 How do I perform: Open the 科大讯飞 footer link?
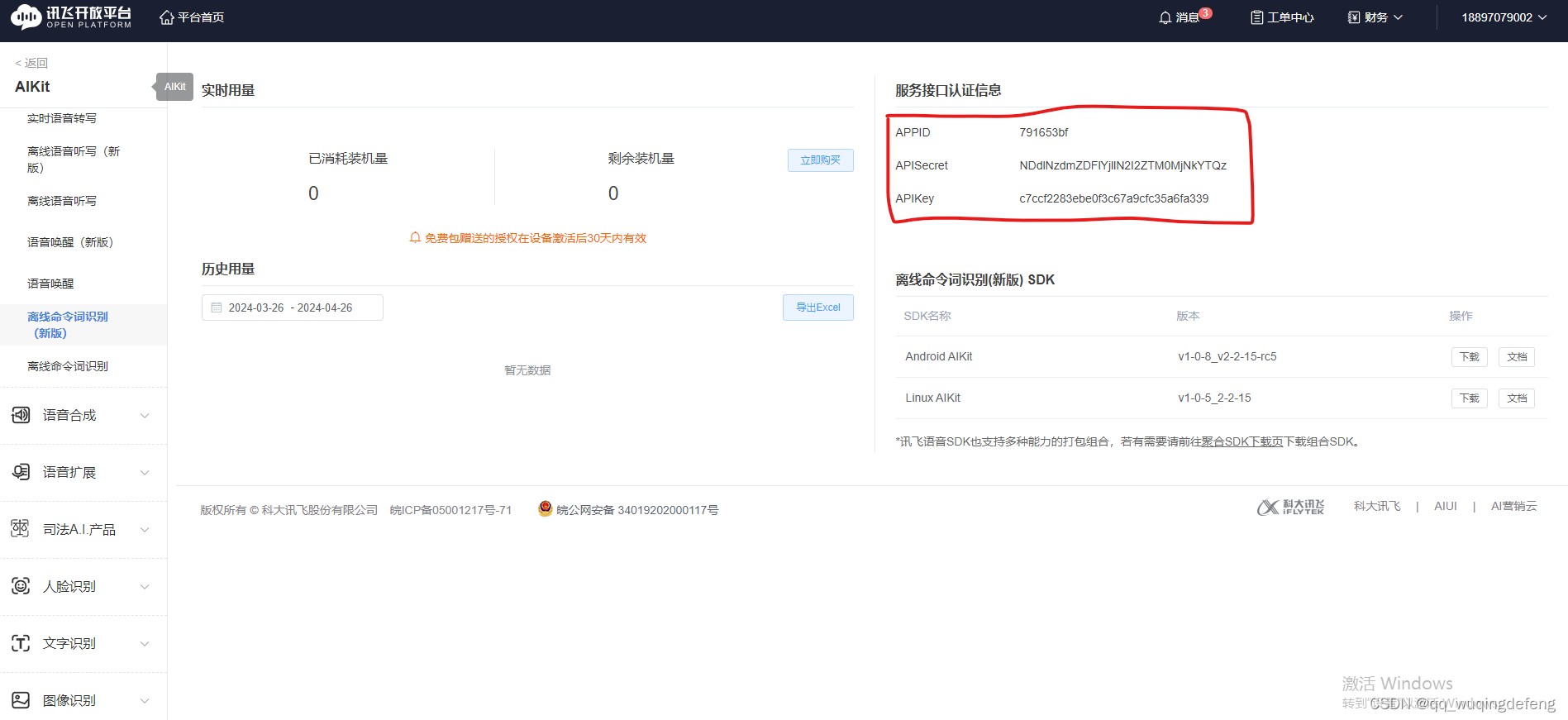pyautogui.click(x=1376, y=506)
